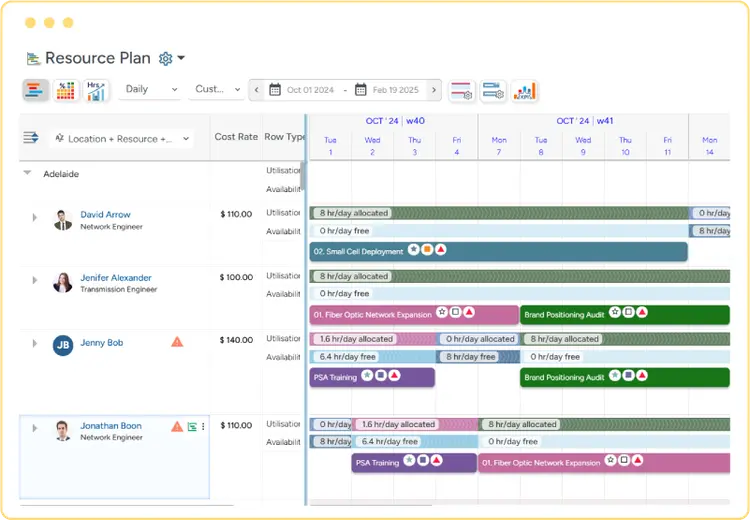The image size is (750, 520).
Task: Click red triangle icon on Small Cell Deployment
Action: 441,249
